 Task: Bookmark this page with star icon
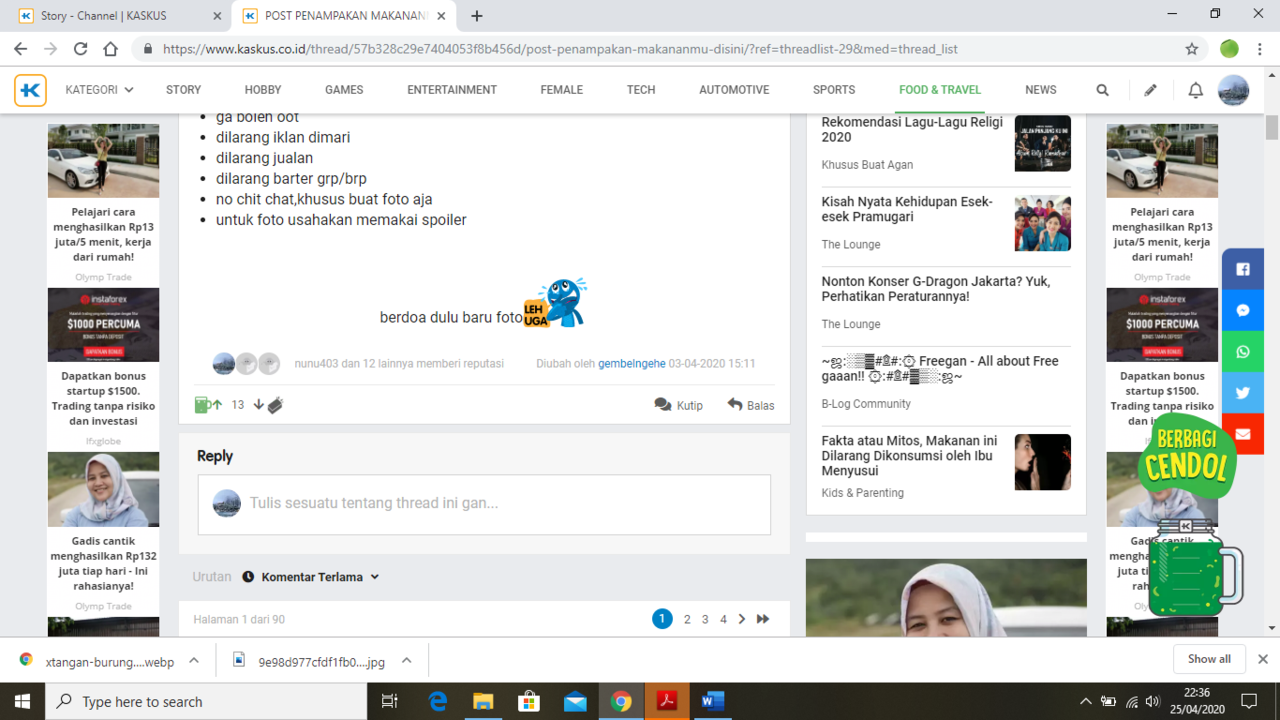[x=1192, y=48]
